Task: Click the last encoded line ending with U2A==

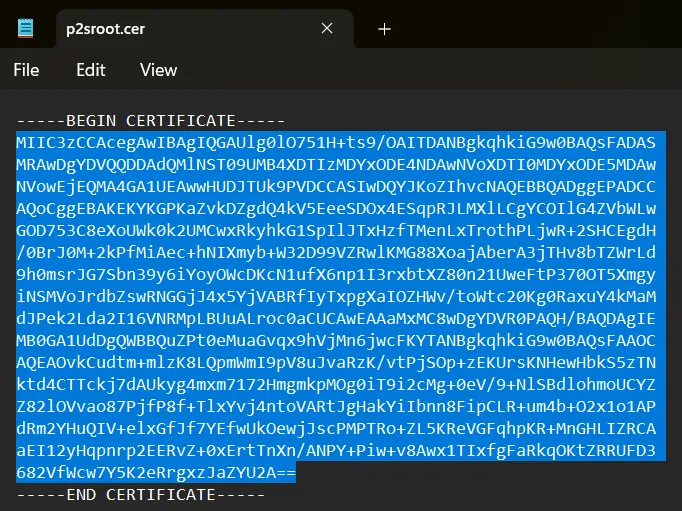Action: tap(156, 472)
